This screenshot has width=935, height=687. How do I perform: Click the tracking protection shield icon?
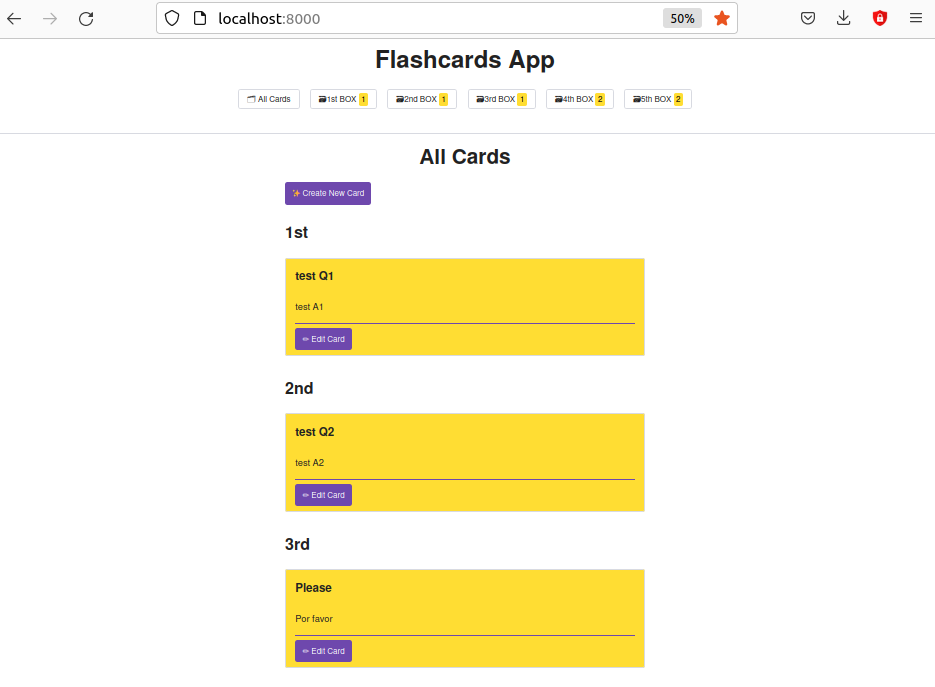coord(172,18)
